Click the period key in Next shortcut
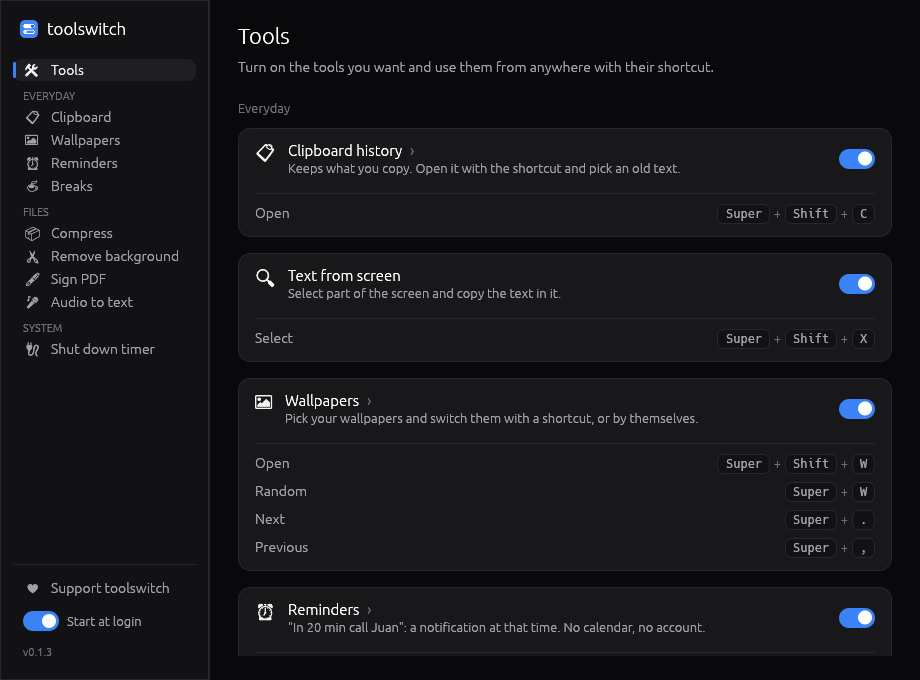This screenshot has height=680, width=920. (x=863, y=520)
